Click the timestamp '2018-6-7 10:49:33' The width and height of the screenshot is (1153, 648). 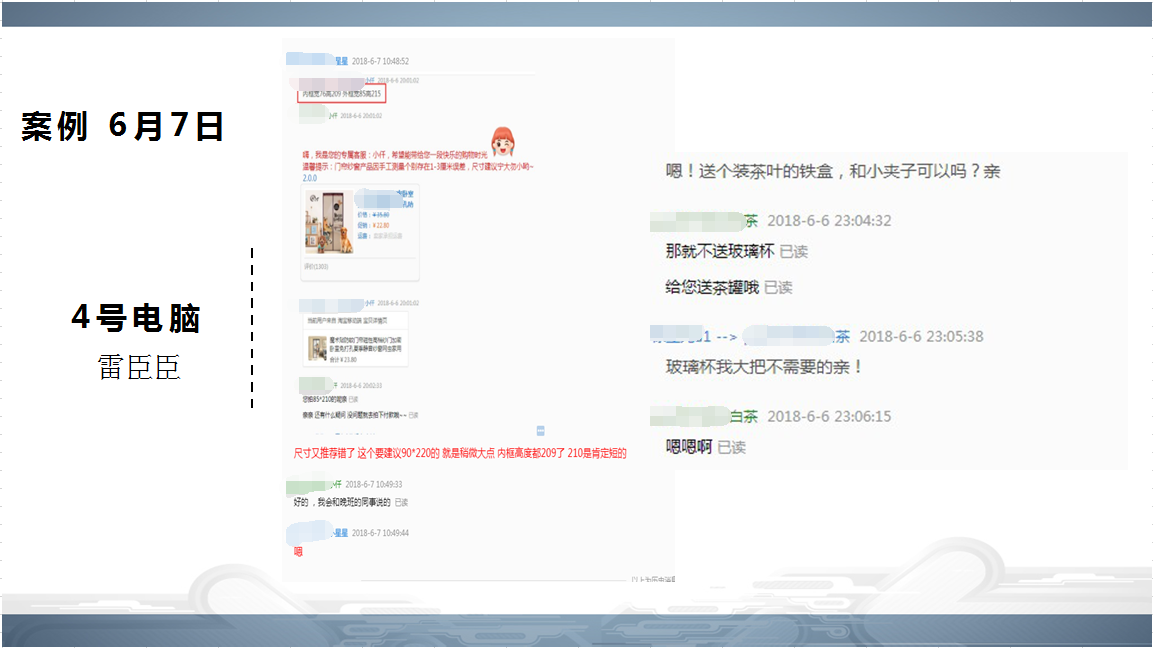374,484
